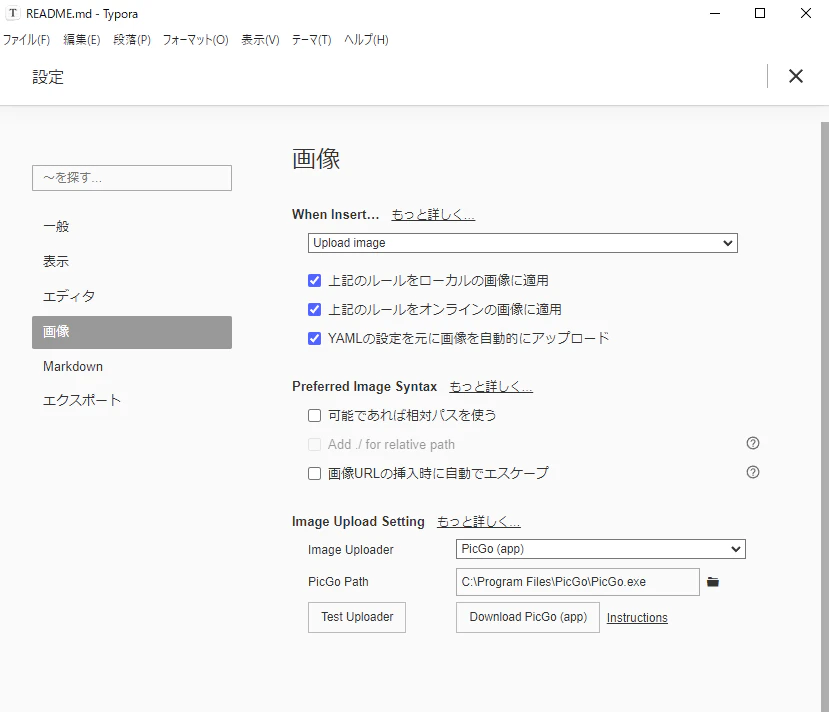
Task: Open the 段落(P) menu
Action: [x=132, y=40]
